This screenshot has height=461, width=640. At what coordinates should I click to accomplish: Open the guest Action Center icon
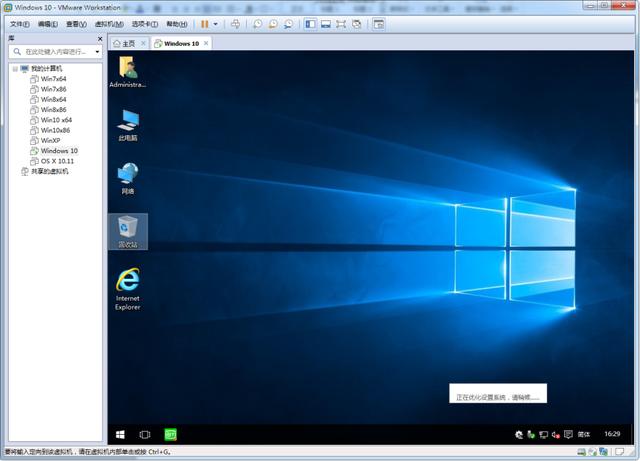coord(568,434)
